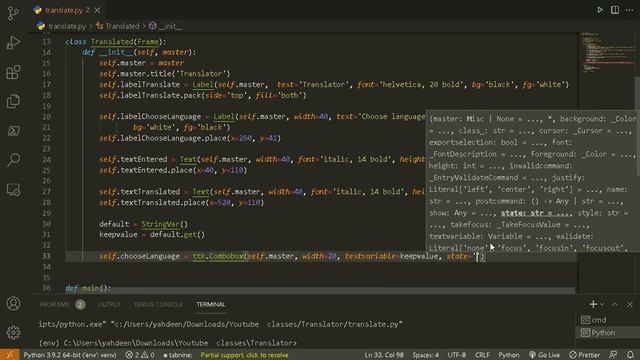Image resolution: width=640 pixels, height=360 pixels.
Task: Split the editor to the right
Action: tap(615, 10)
